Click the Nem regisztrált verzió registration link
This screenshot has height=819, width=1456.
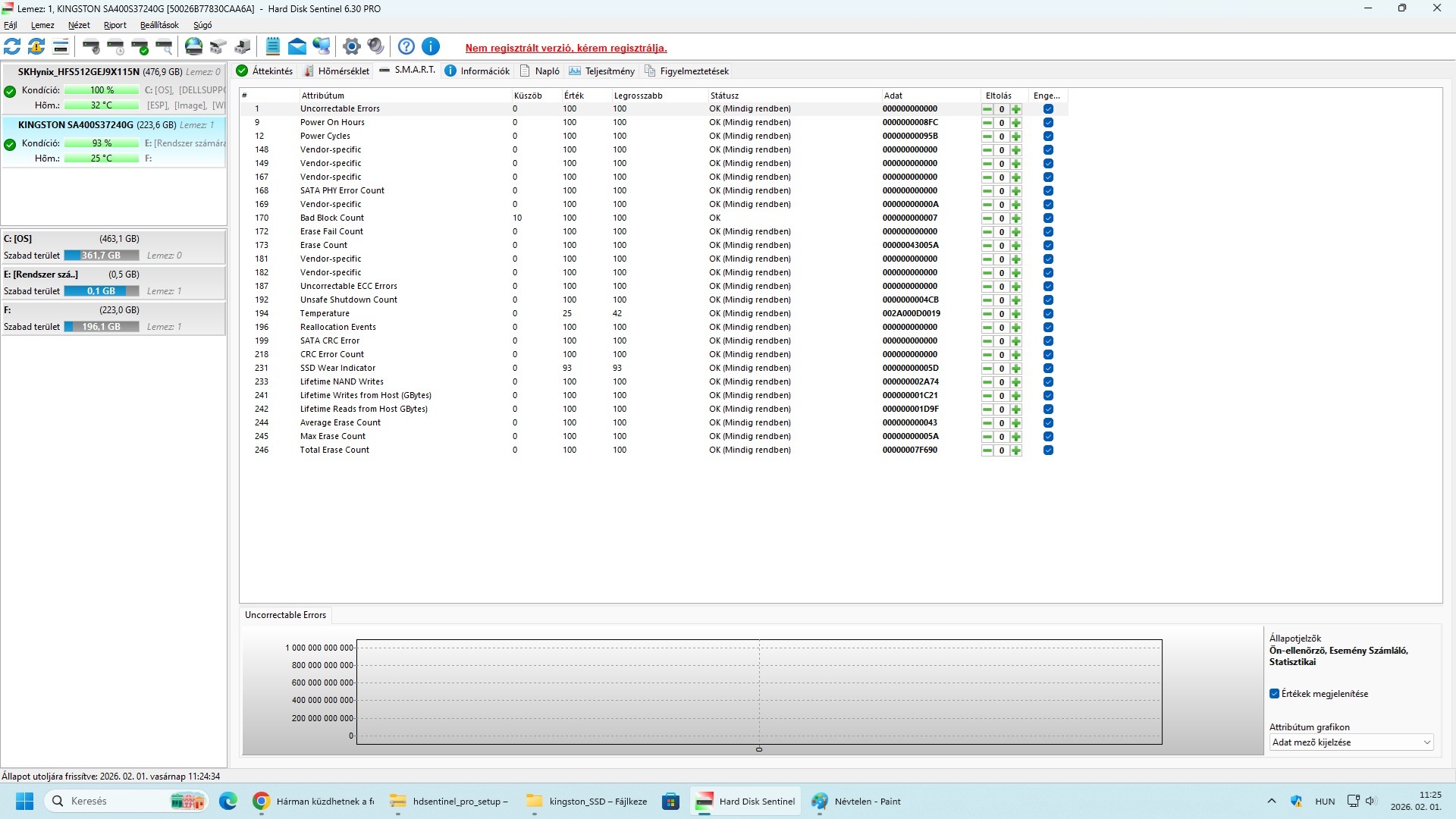(566, 48)
